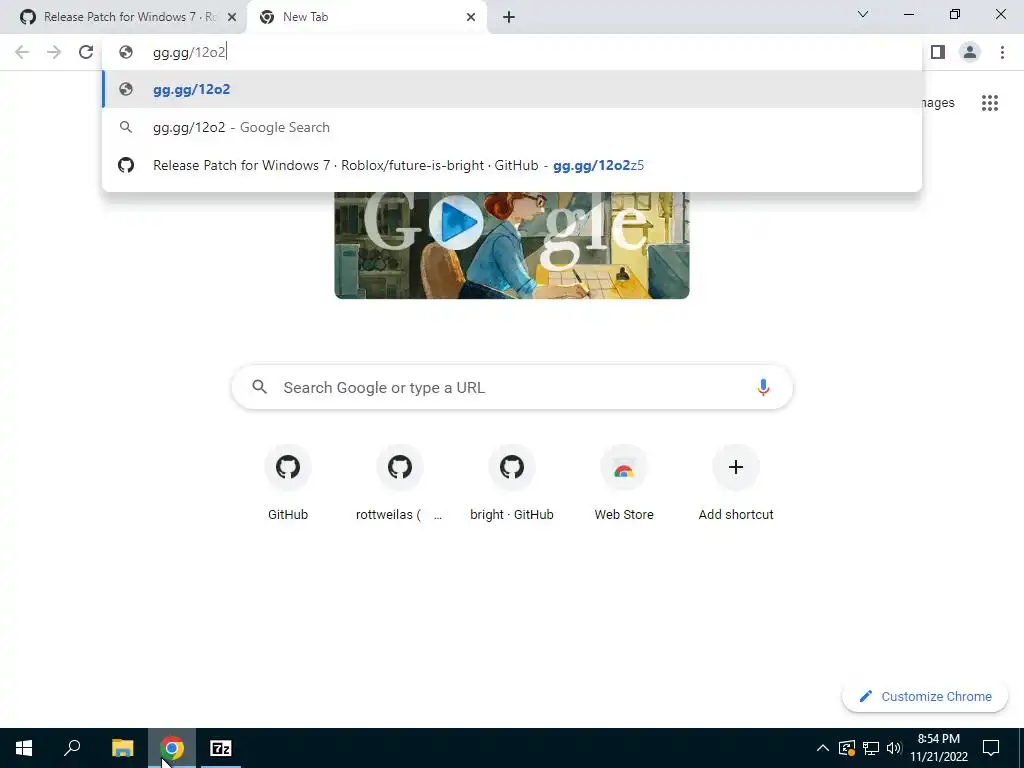This screenshot has width=1024, height=768.
Task: Open the Web Store shortcut
Action: click(624, 483)
